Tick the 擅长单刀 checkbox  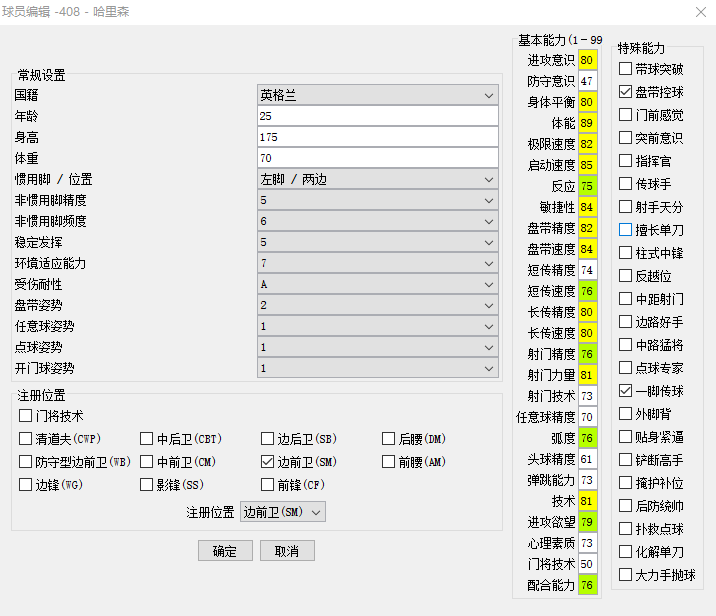pos(626,230)
